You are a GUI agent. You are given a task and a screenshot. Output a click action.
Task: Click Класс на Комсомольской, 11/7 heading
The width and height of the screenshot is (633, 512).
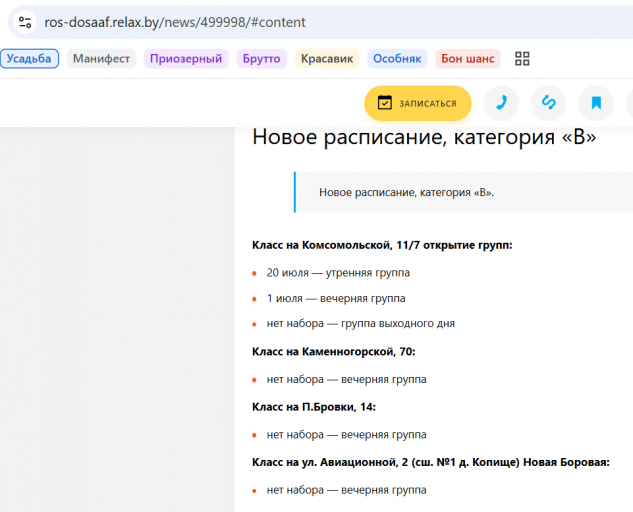[382, 245]
